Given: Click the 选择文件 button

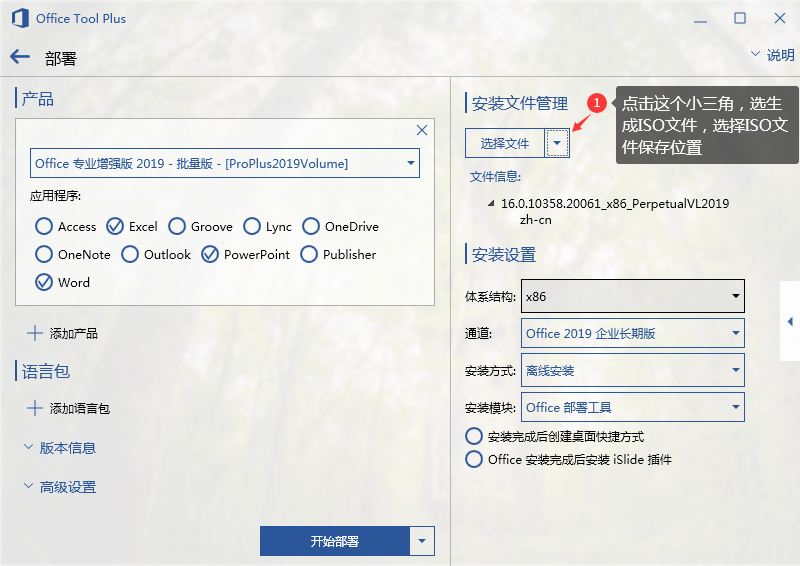Looking at the screenshot, I should (x=505, y=143).
